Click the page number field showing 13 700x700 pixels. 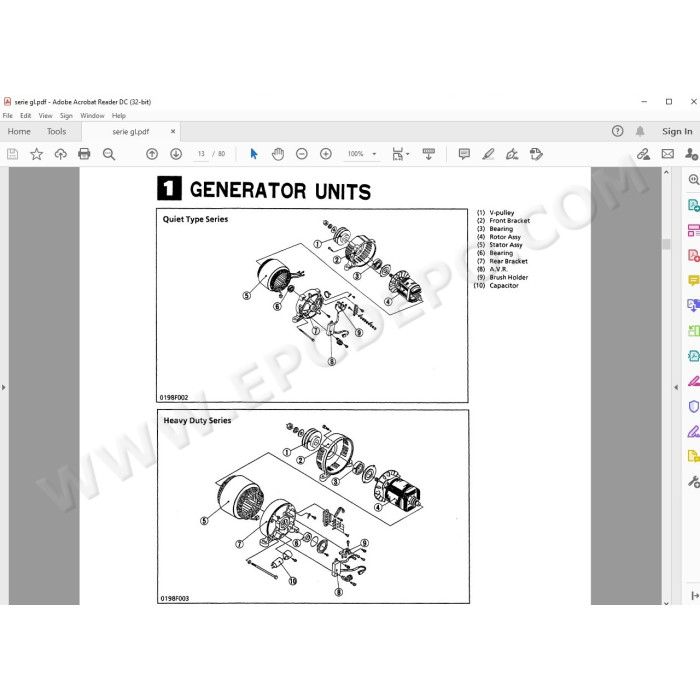coord(201,154)
